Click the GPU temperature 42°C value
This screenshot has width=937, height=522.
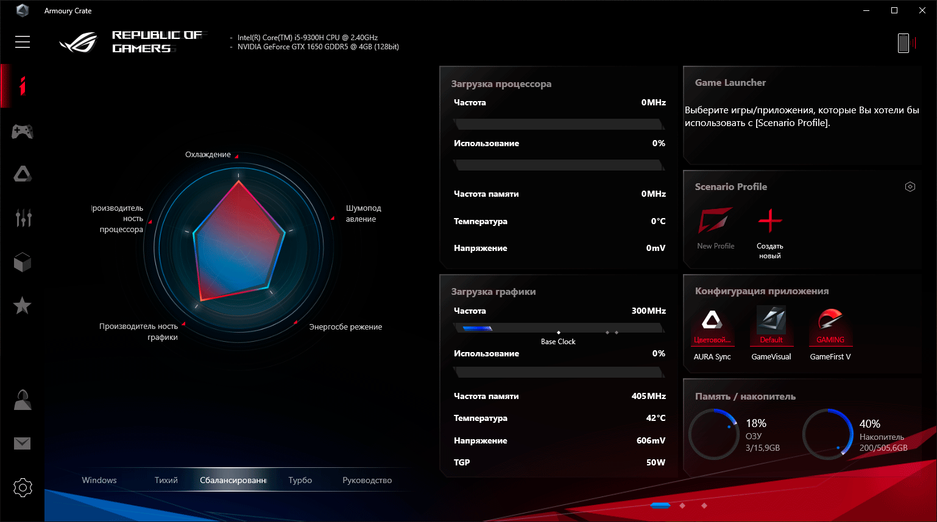(x=656, y=418)
